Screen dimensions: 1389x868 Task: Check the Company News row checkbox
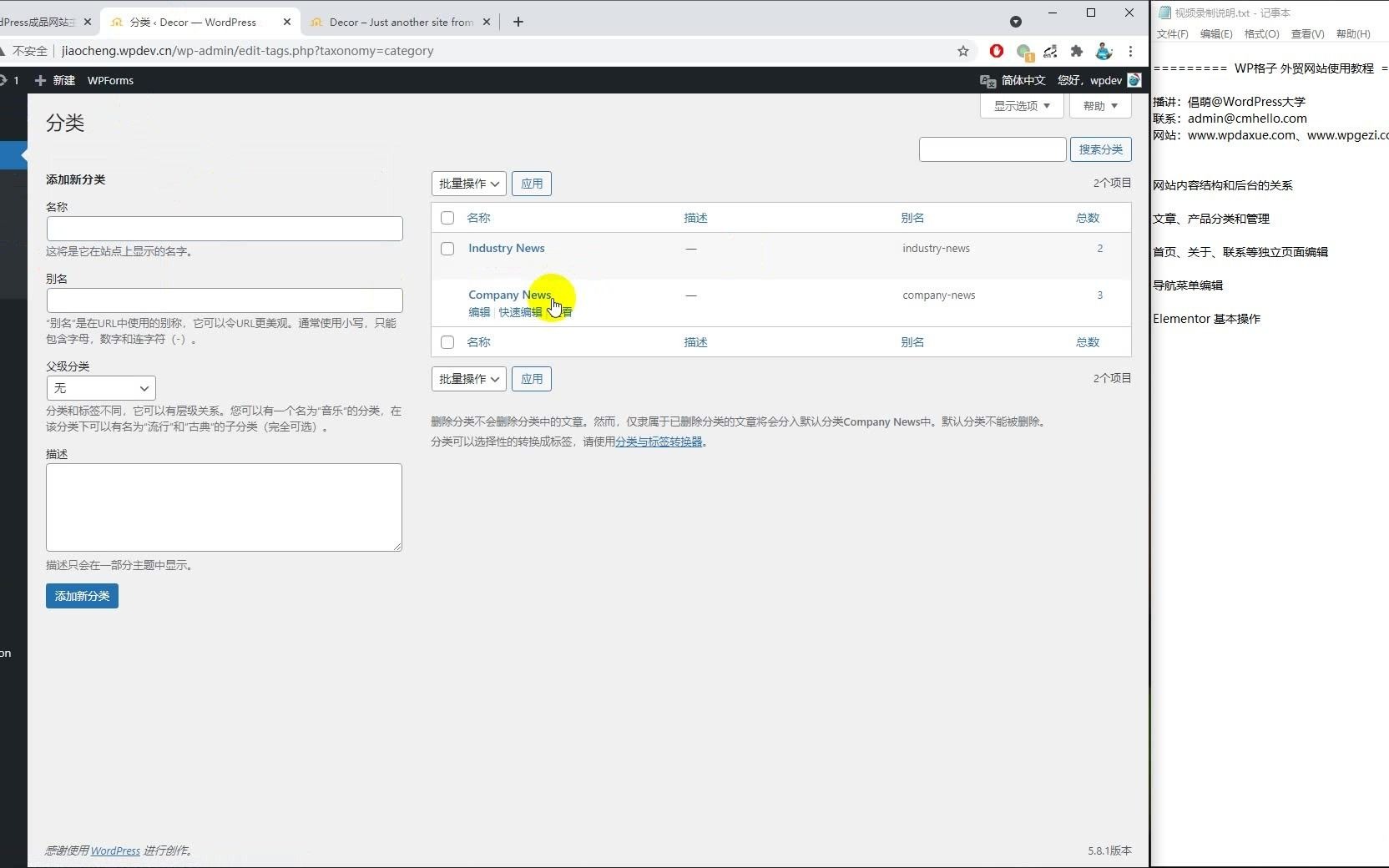[447, 295]
